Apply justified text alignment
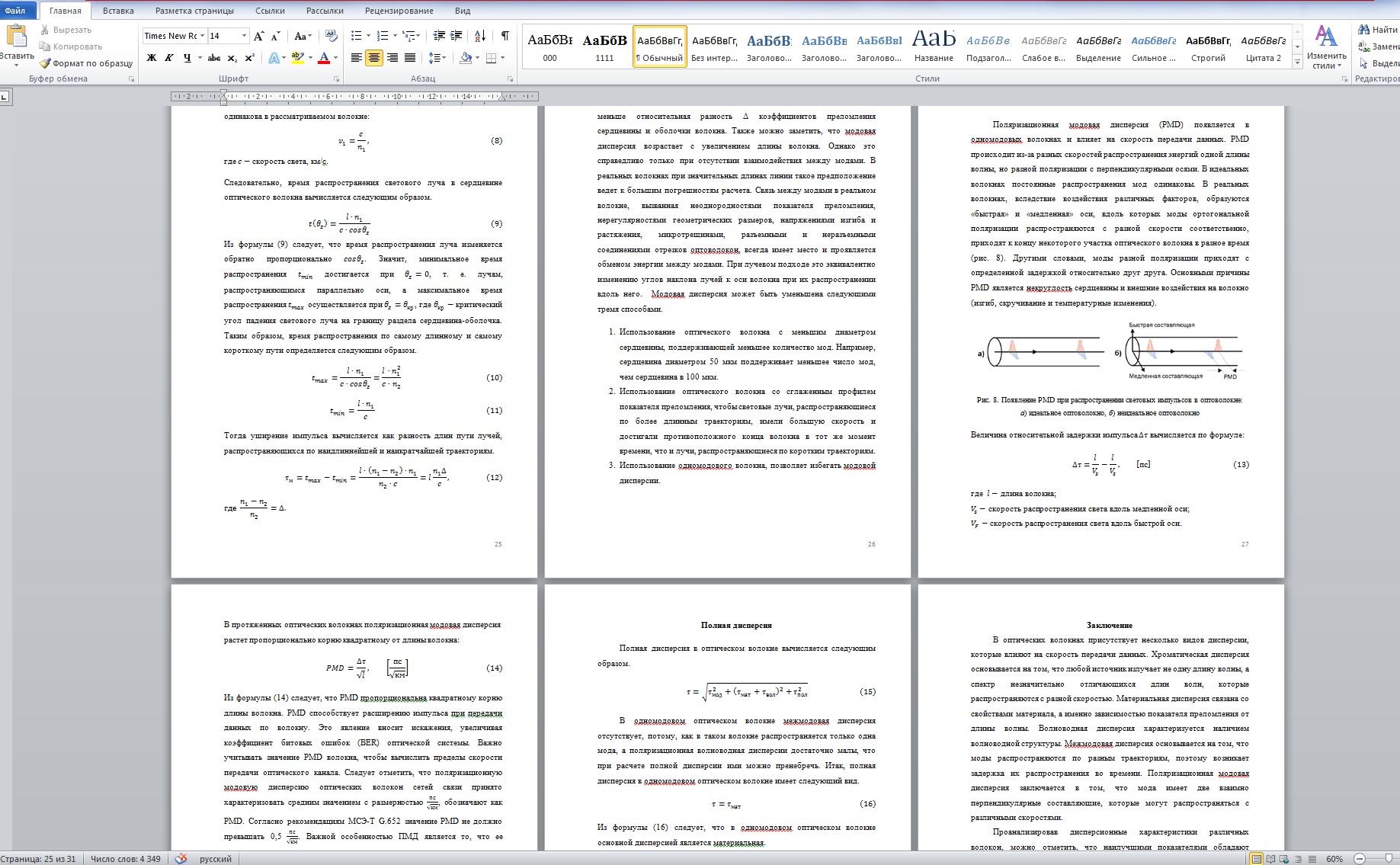Screen dimensions: 1400x865 point(410,58)
